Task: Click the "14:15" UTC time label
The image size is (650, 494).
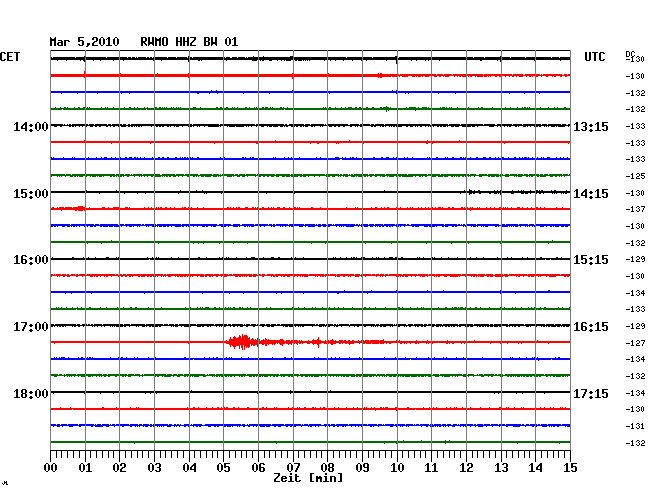Action: click(591, 194)
